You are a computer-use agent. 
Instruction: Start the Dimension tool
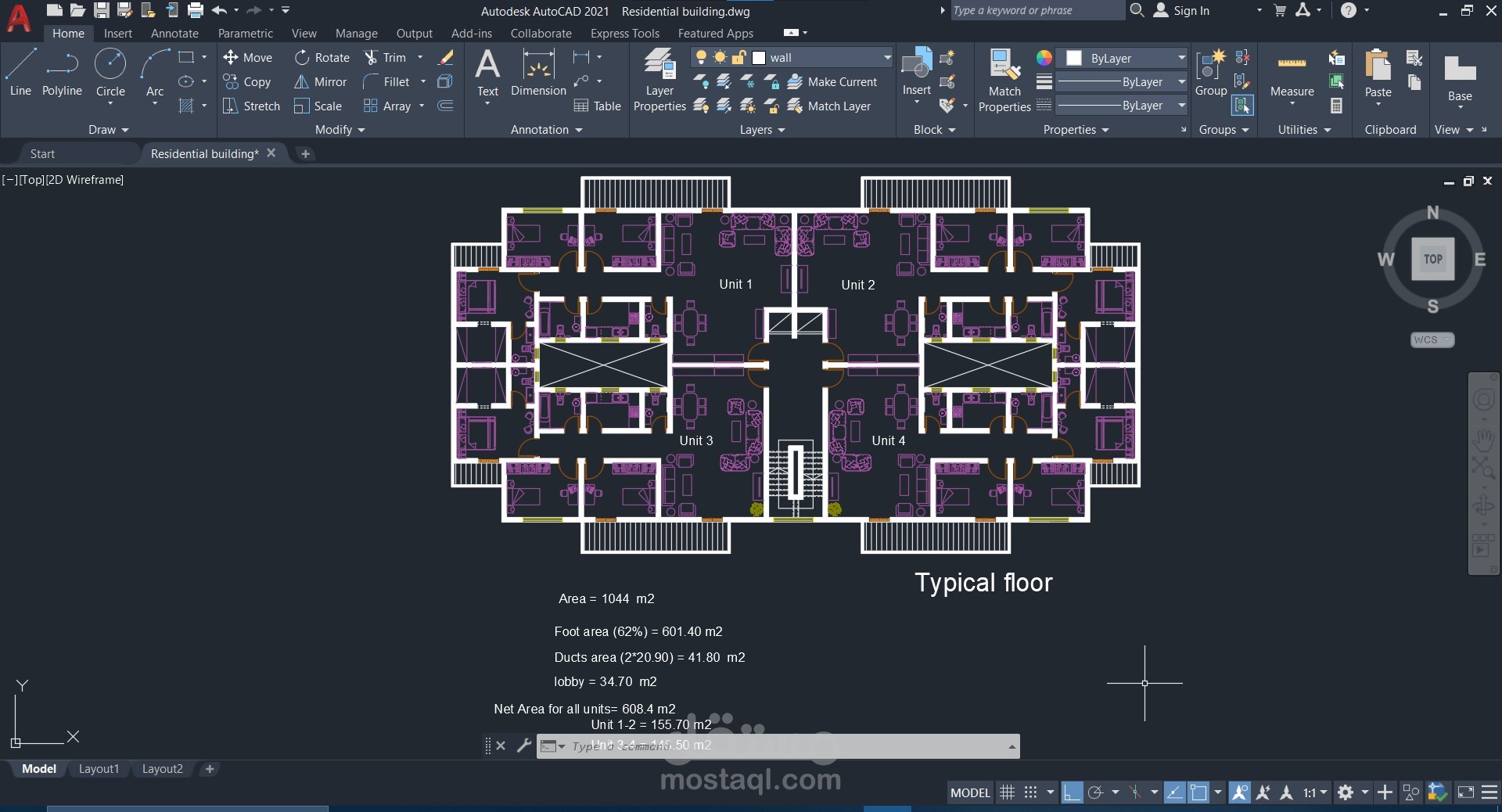pyautogui.click(x=538, y=74)
